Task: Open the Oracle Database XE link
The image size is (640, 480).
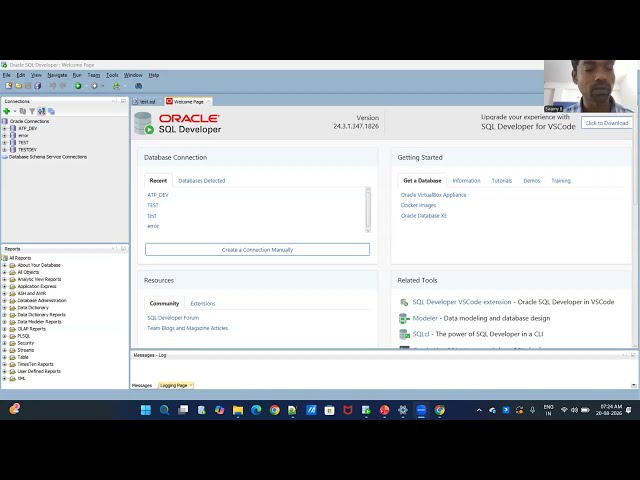Action: [424, 216]
